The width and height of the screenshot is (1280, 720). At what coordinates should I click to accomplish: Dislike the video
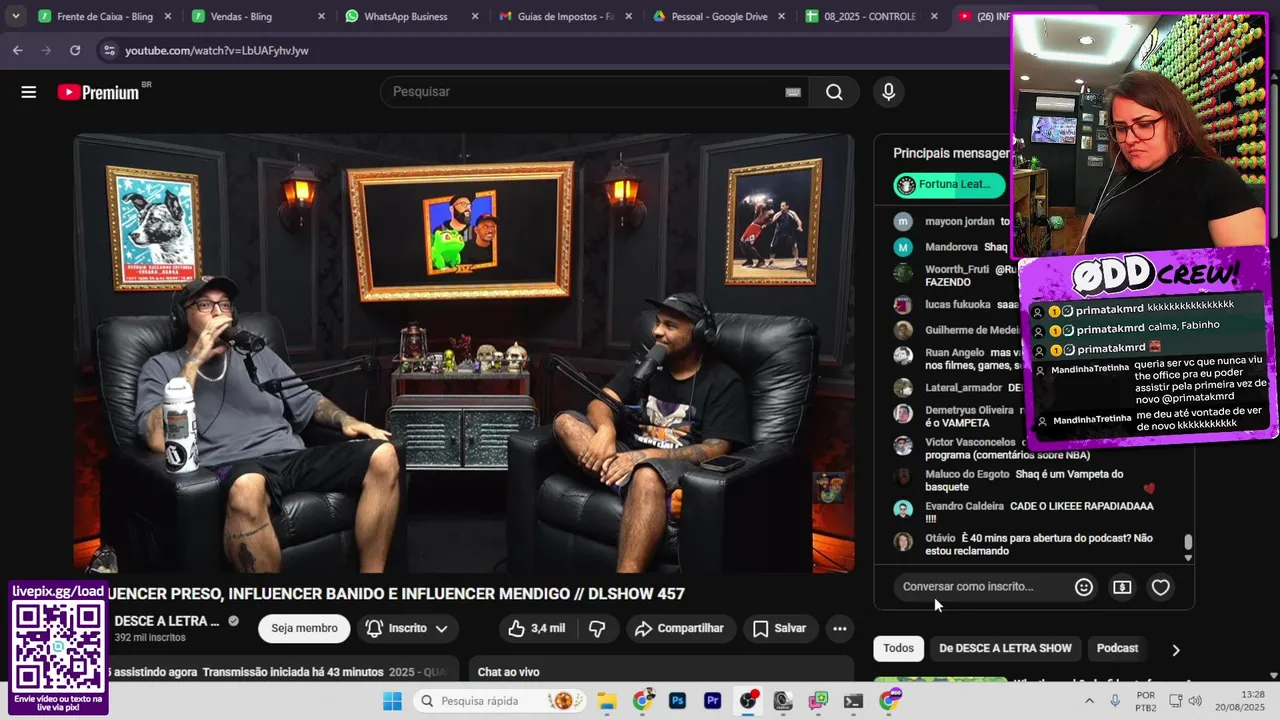597,628
